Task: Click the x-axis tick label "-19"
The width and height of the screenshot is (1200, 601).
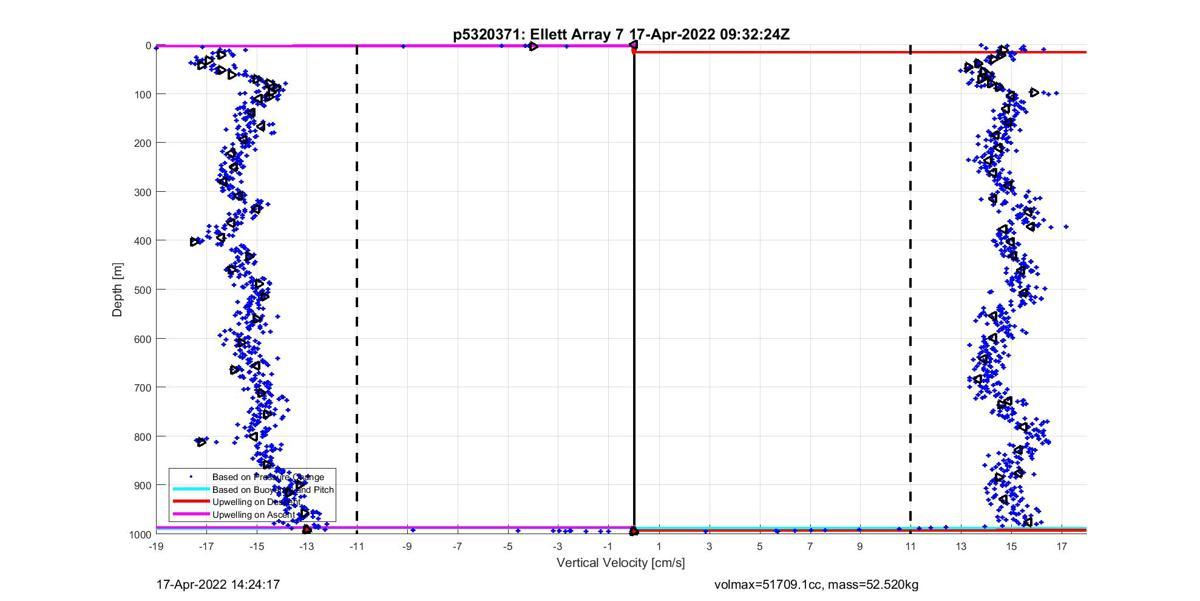Action: point(156,547)
